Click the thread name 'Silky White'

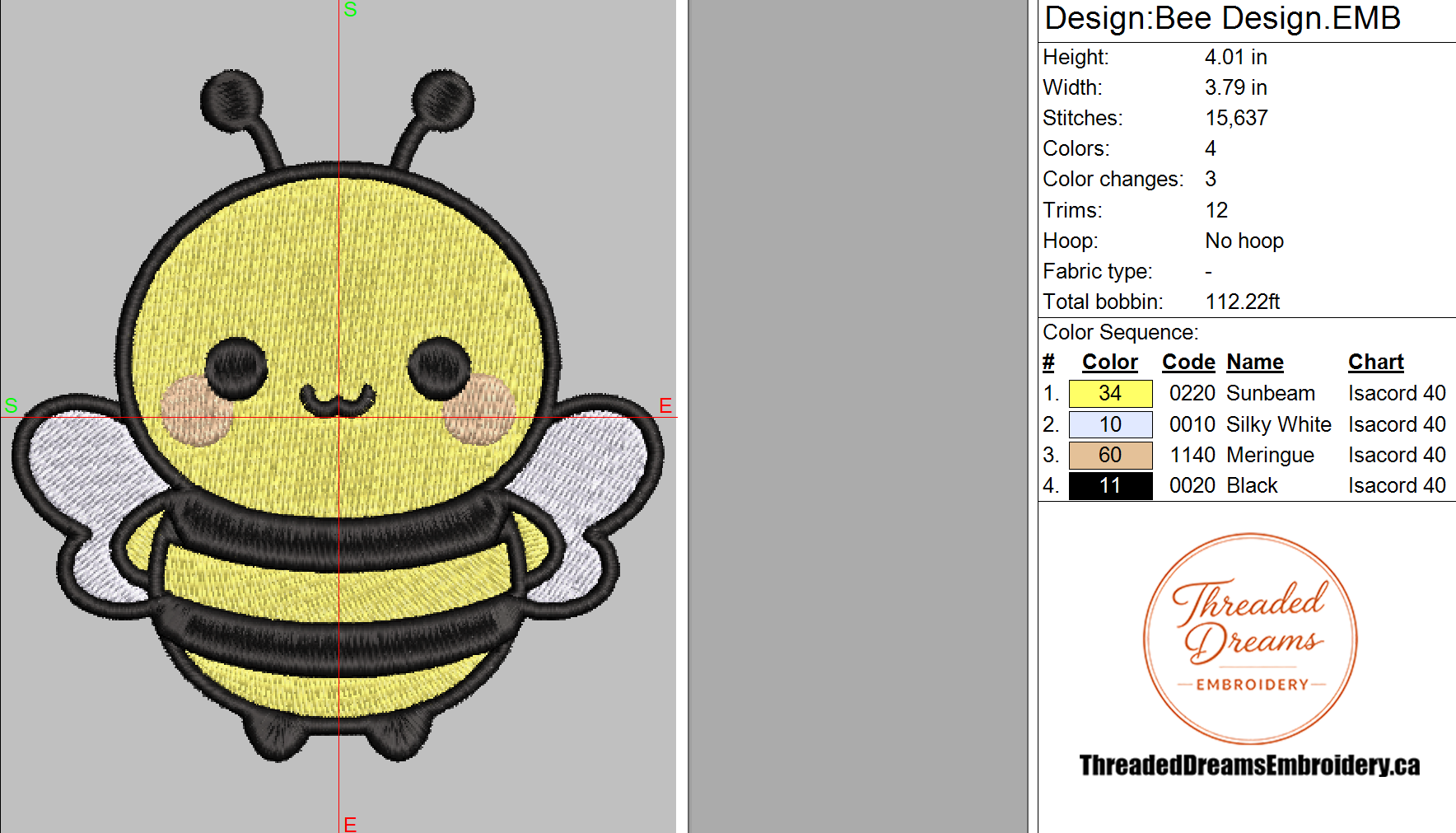point(1278,424)
